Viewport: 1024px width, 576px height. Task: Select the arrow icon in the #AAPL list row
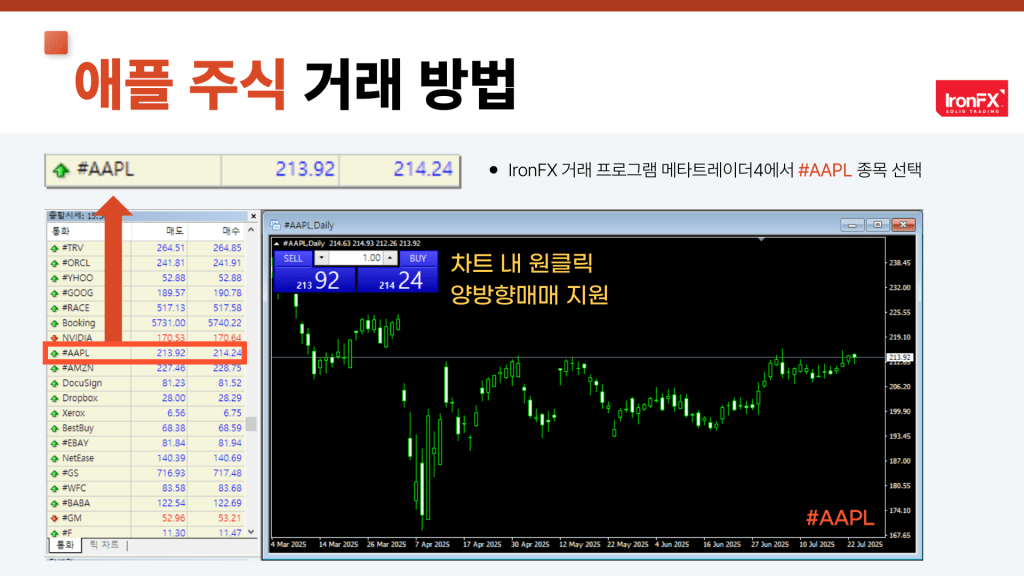[x=54, y=353]
